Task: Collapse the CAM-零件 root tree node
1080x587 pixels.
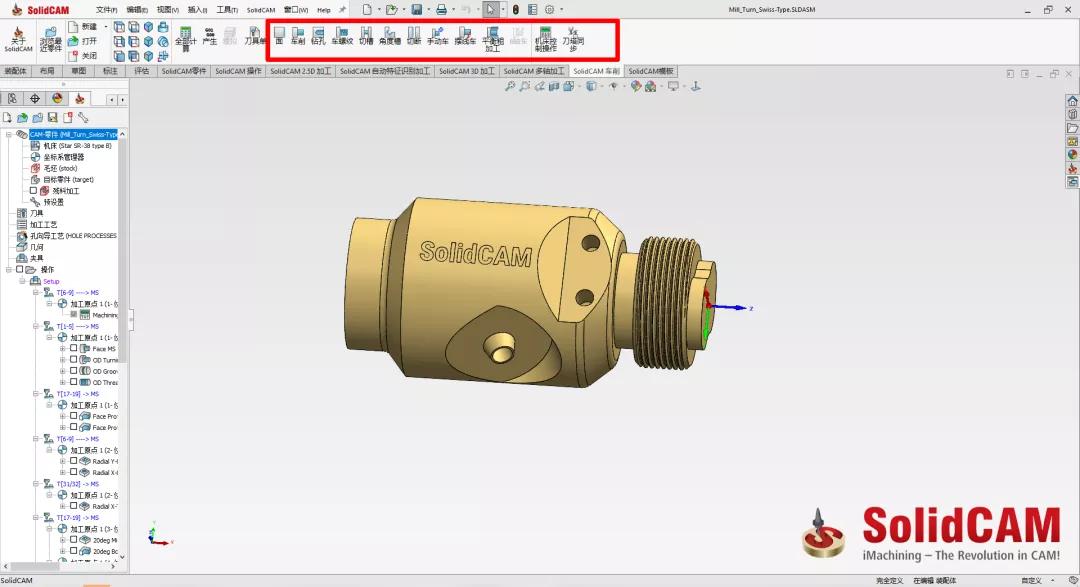Action: point(8,134)
